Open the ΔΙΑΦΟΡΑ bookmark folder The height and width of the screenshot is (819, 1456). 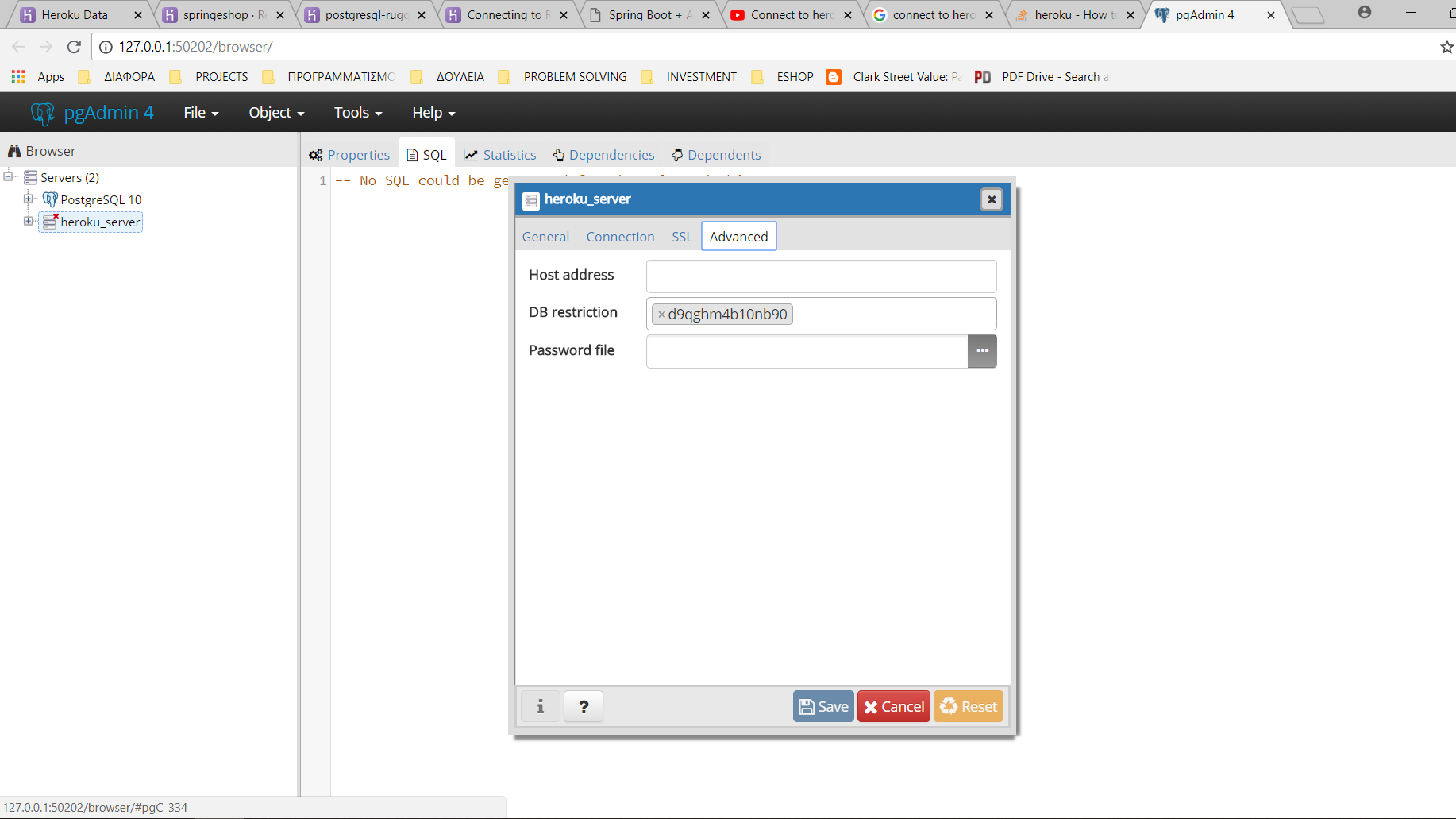point(117,77)
